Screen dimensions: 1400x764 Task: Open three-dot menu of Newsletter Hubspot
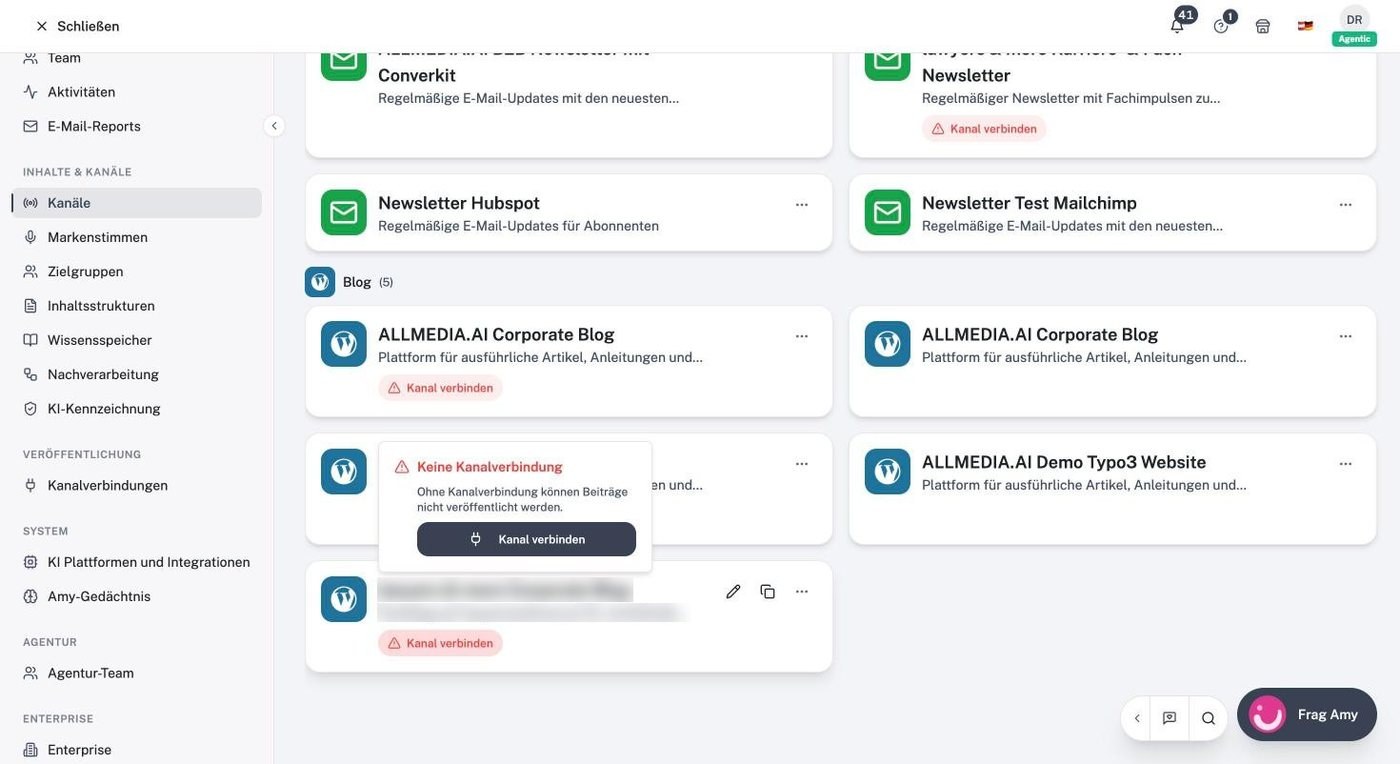point(802,204)
